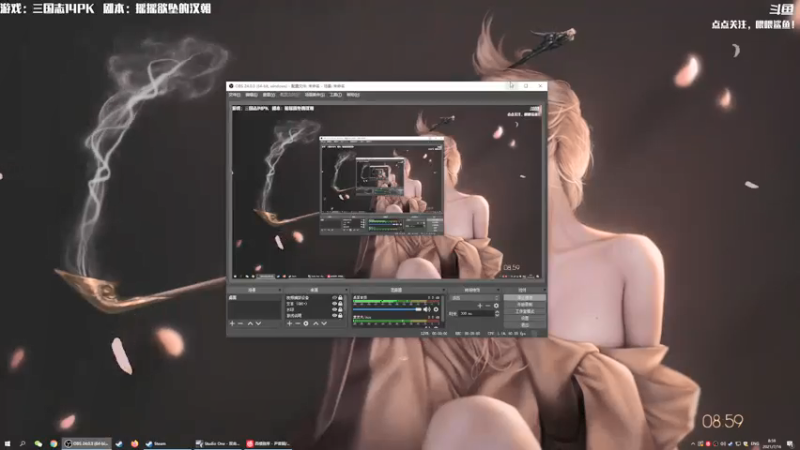Move source up with the up arrow in Sources dock

coord(316,323)
